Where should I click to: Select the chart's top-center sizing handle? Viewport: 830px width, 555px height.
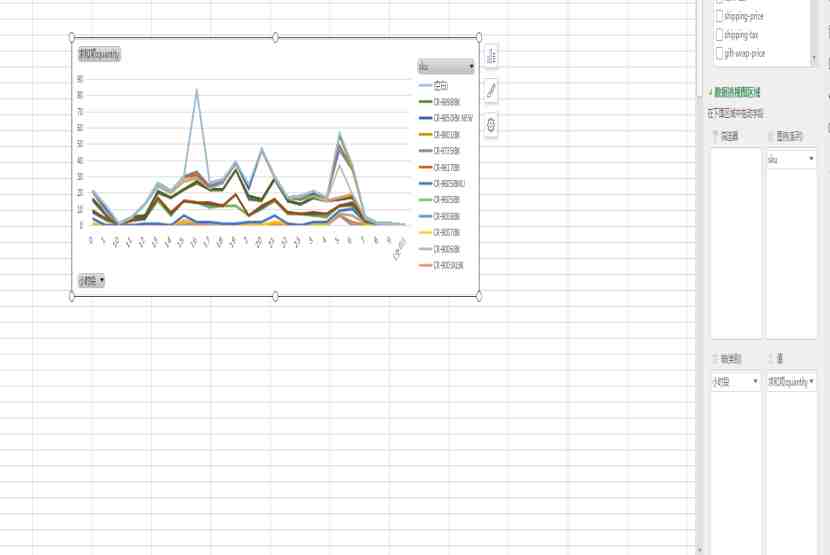pos(275,37)
